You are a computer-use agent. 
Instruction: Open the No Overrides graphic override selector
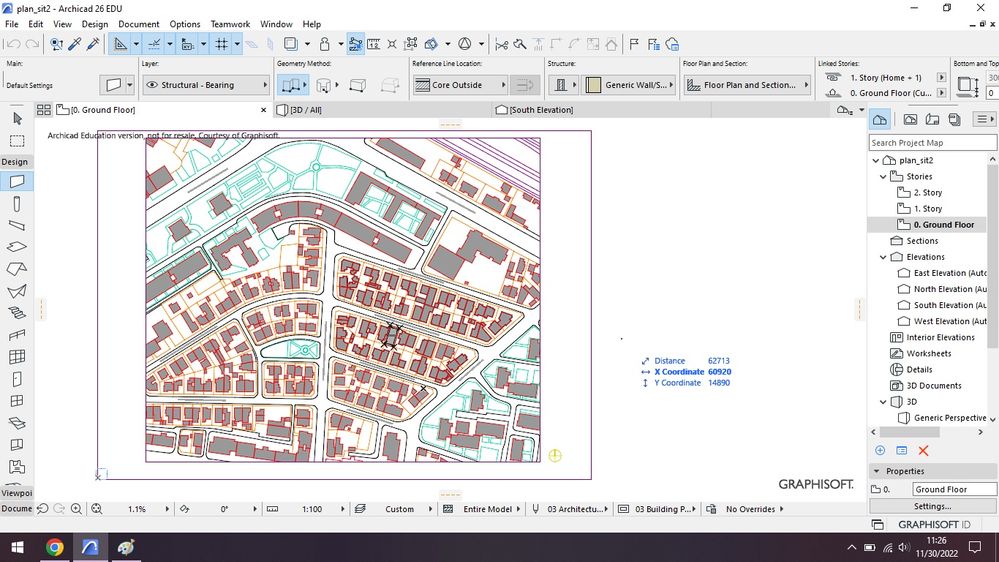[x=750, y=509]
